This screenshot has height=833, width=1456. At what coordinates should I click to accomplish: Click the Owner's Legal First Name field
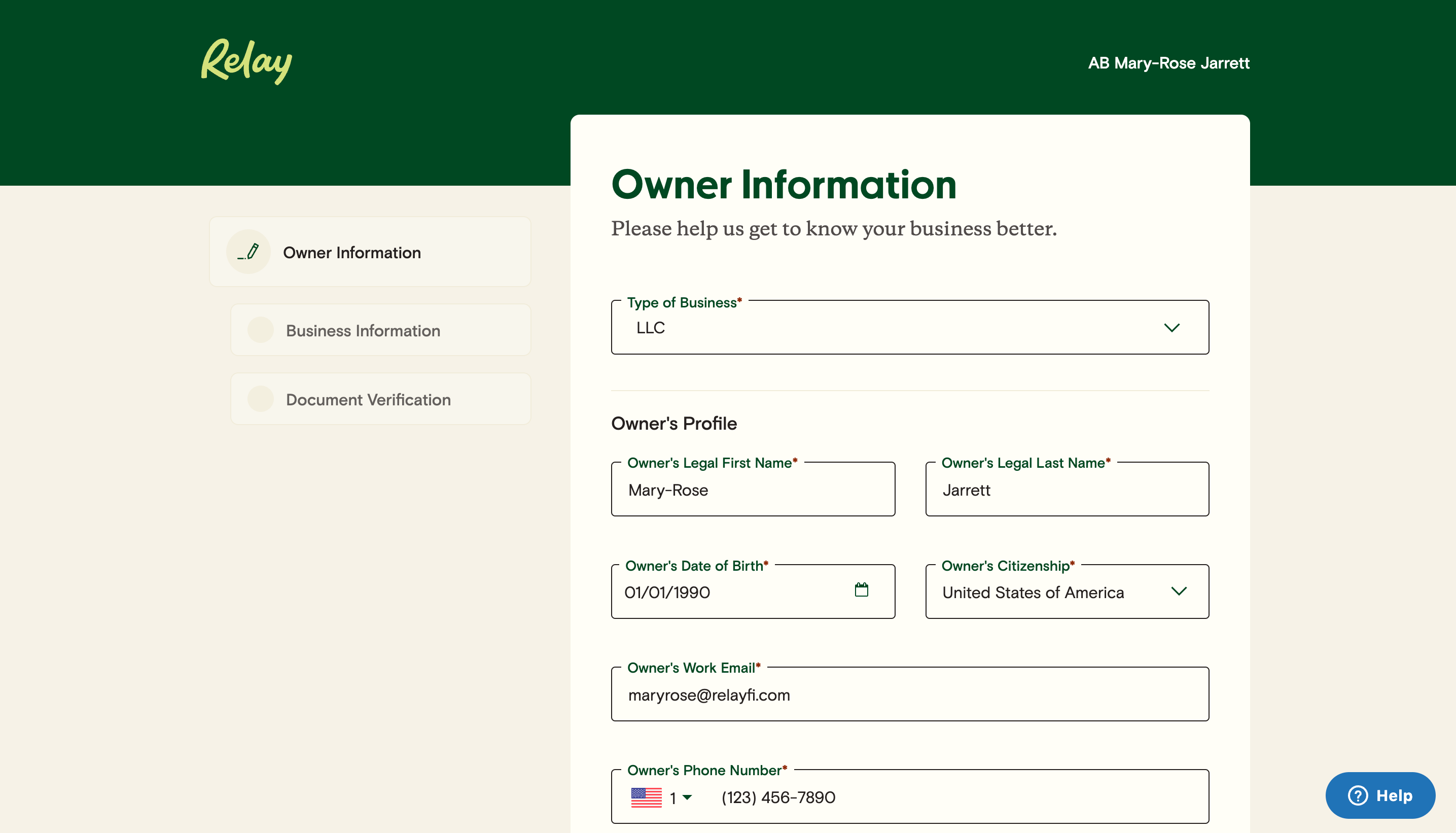[753, 490]
